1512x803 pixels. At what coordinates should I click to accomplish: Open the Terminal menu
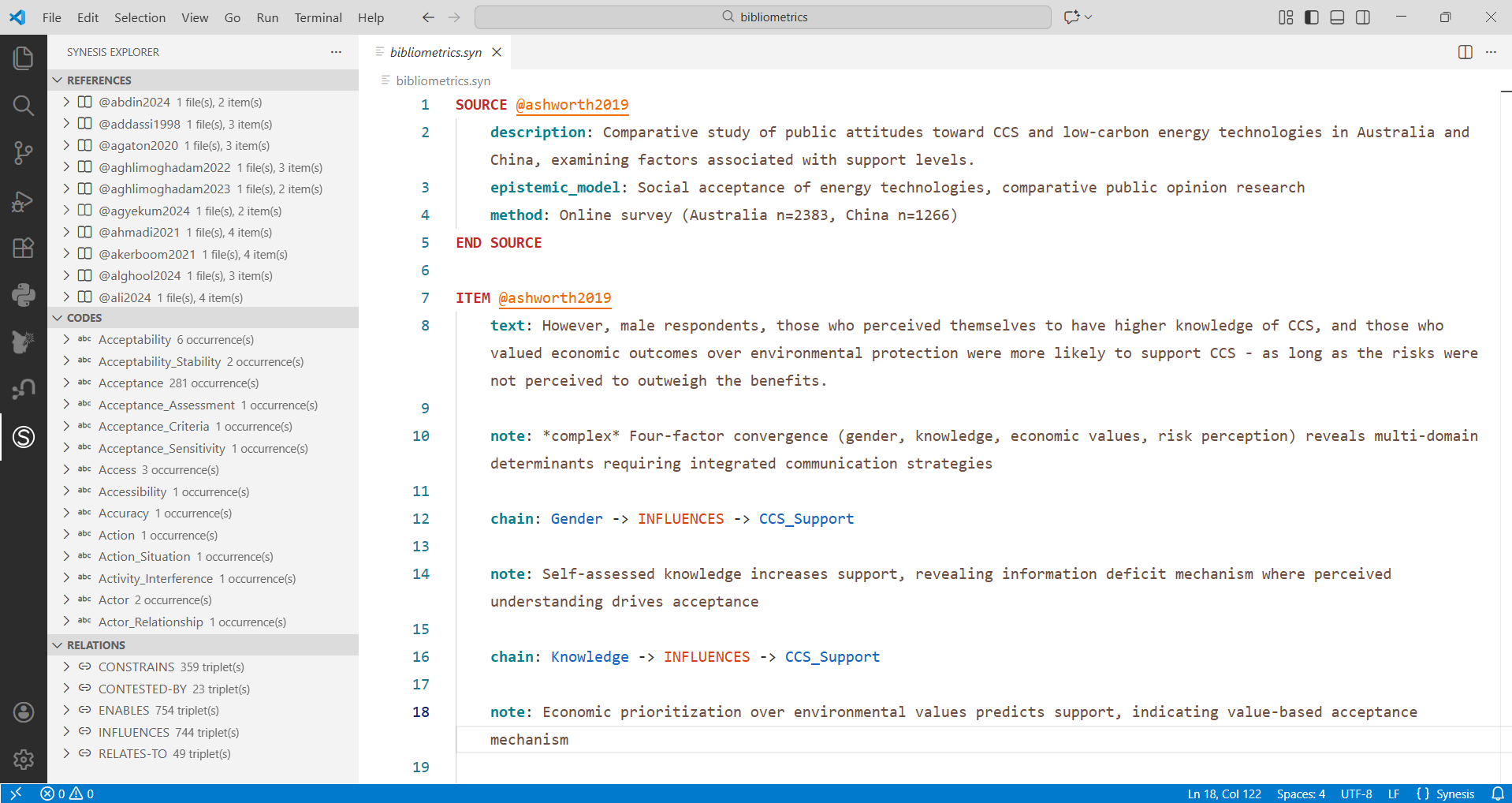click(318, 17)
